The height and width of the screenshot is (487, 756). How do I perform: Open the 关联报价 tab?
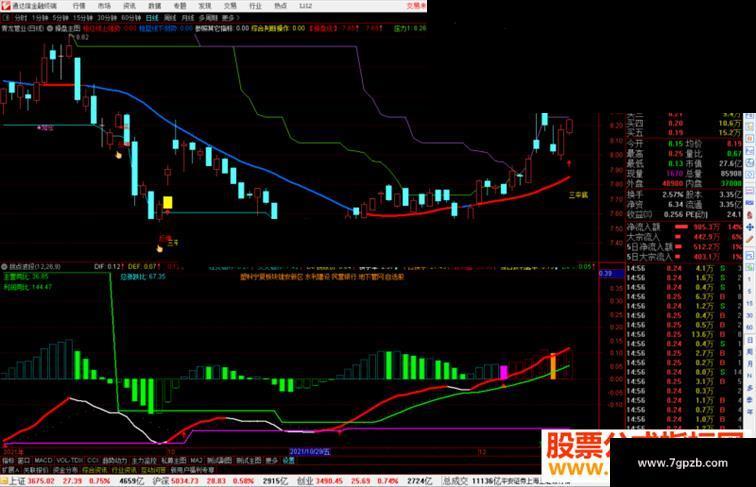[x=36, y=470]
